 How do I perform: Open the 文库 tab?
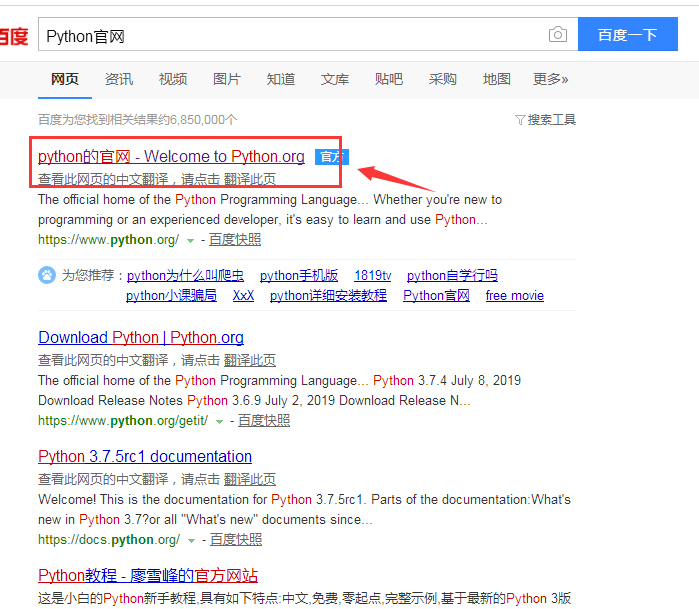click(x=335, y=79)
